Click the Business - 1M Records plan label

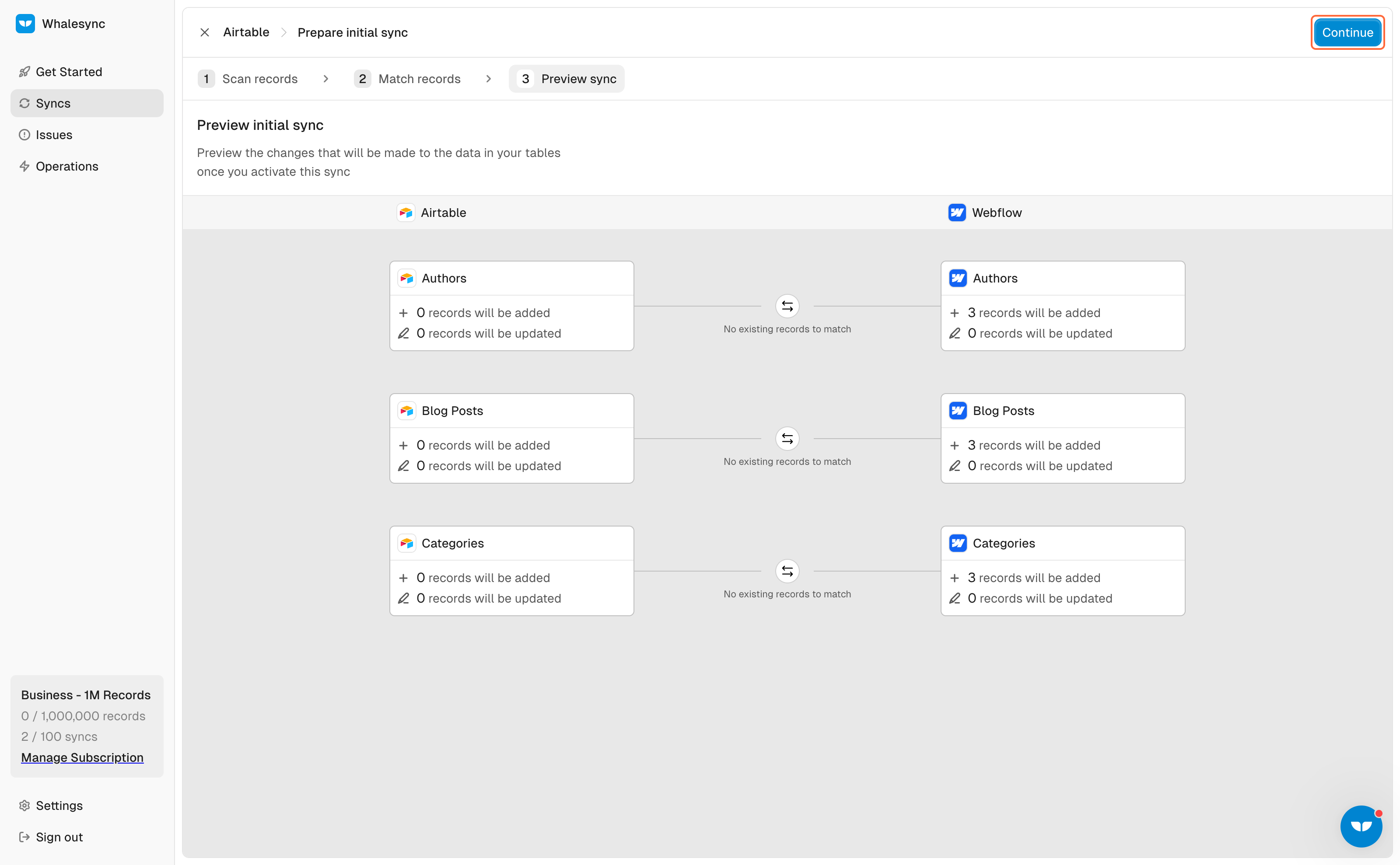pyautogui.click(x=85, y=694)
